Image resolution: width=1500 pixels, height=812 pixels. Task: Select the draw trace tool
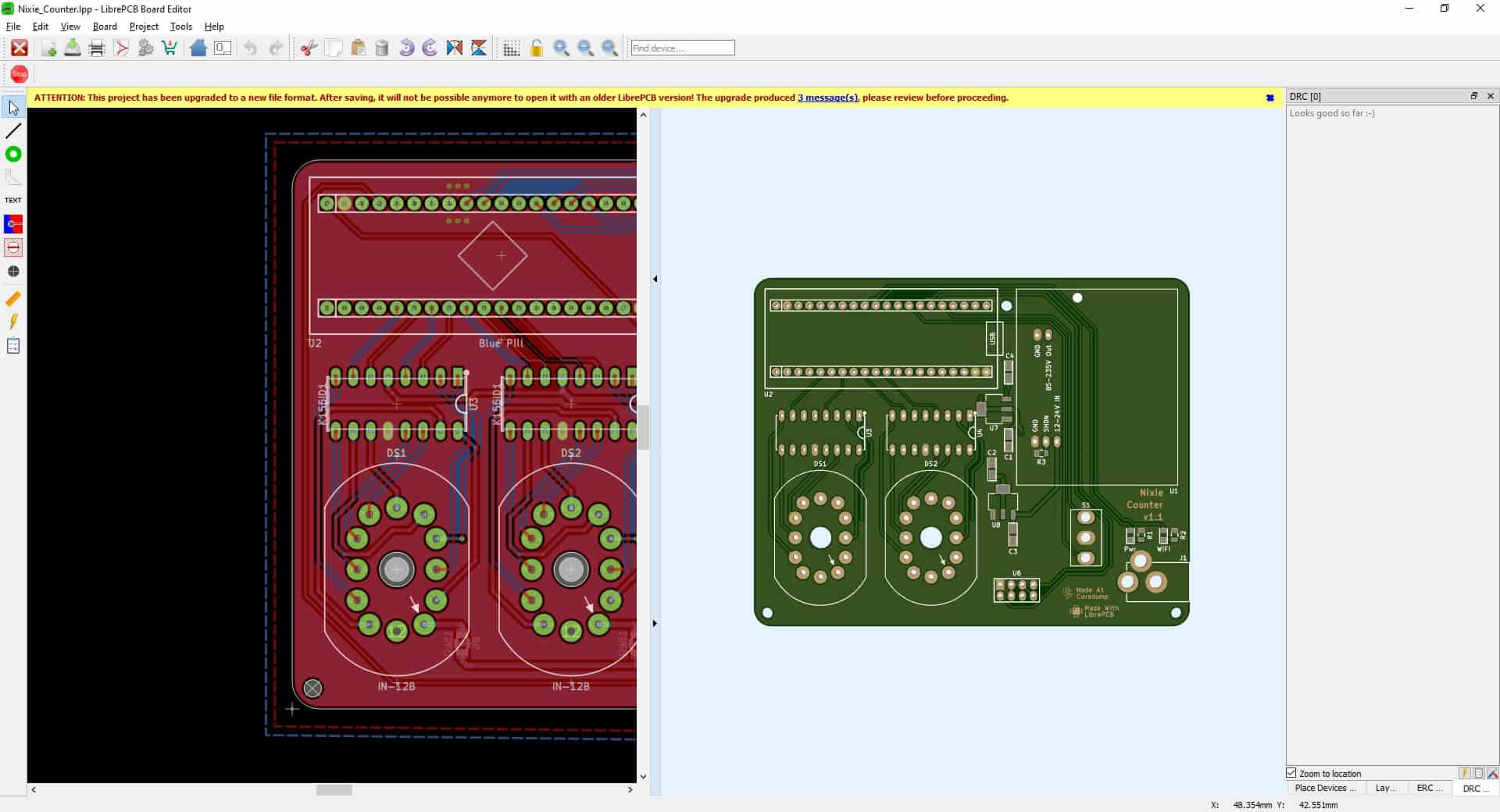12,130
